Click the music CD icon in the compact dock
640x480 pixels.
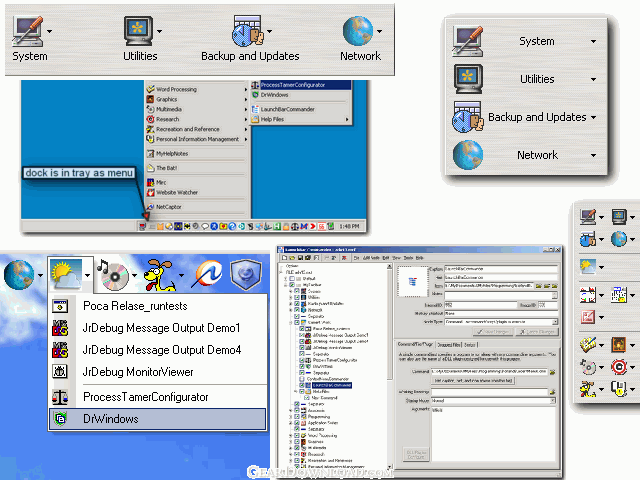pos(587,367)
